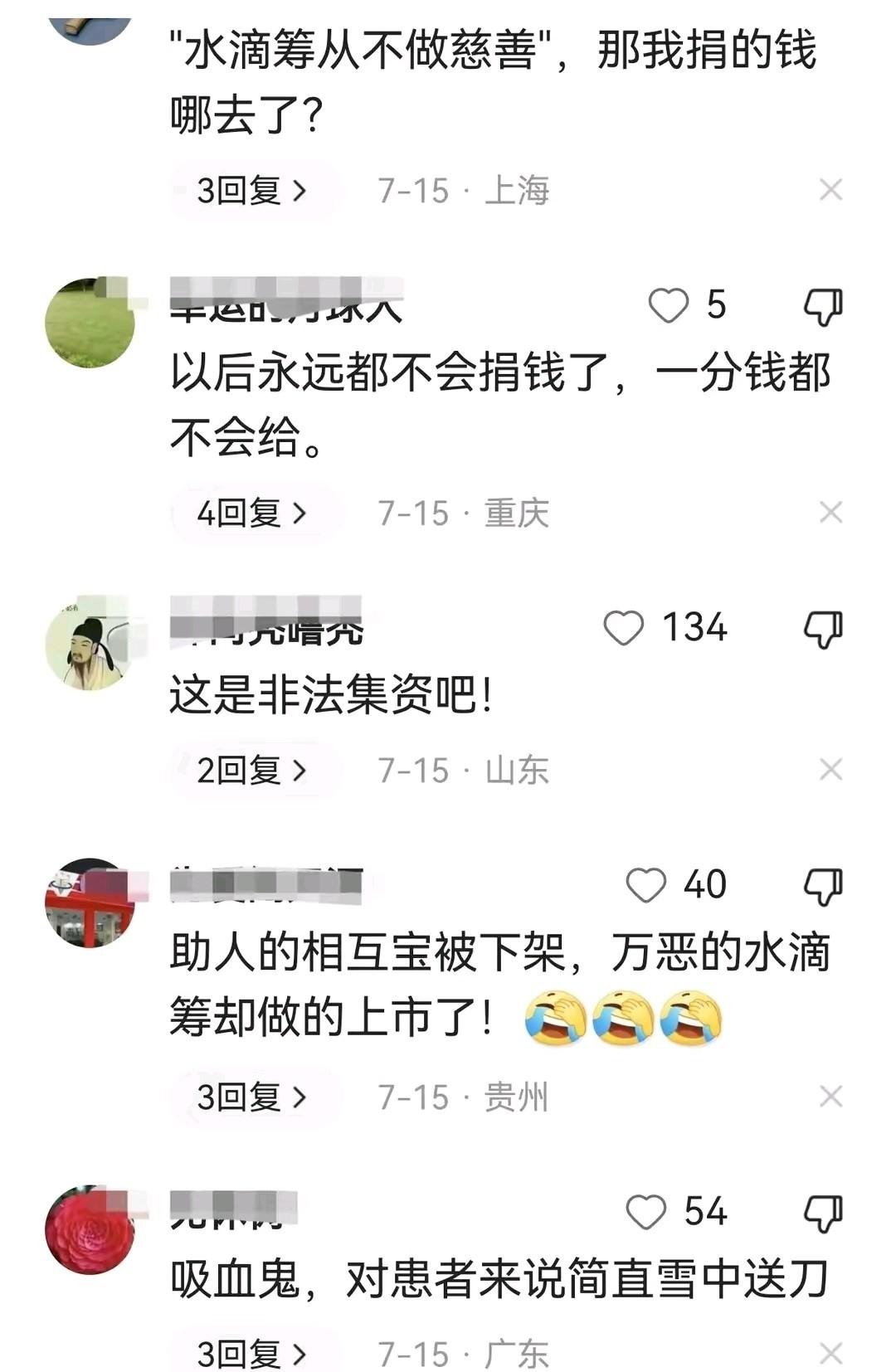Dismiss the Shandong comment with X icon
The image size is (896, 1372).
pyautogui.click(x=830, y=770)
